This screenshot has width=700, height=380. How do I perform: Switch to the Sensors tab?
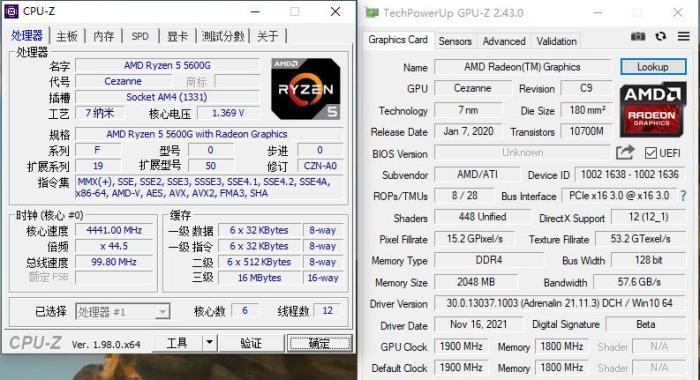tap(455, 41)
